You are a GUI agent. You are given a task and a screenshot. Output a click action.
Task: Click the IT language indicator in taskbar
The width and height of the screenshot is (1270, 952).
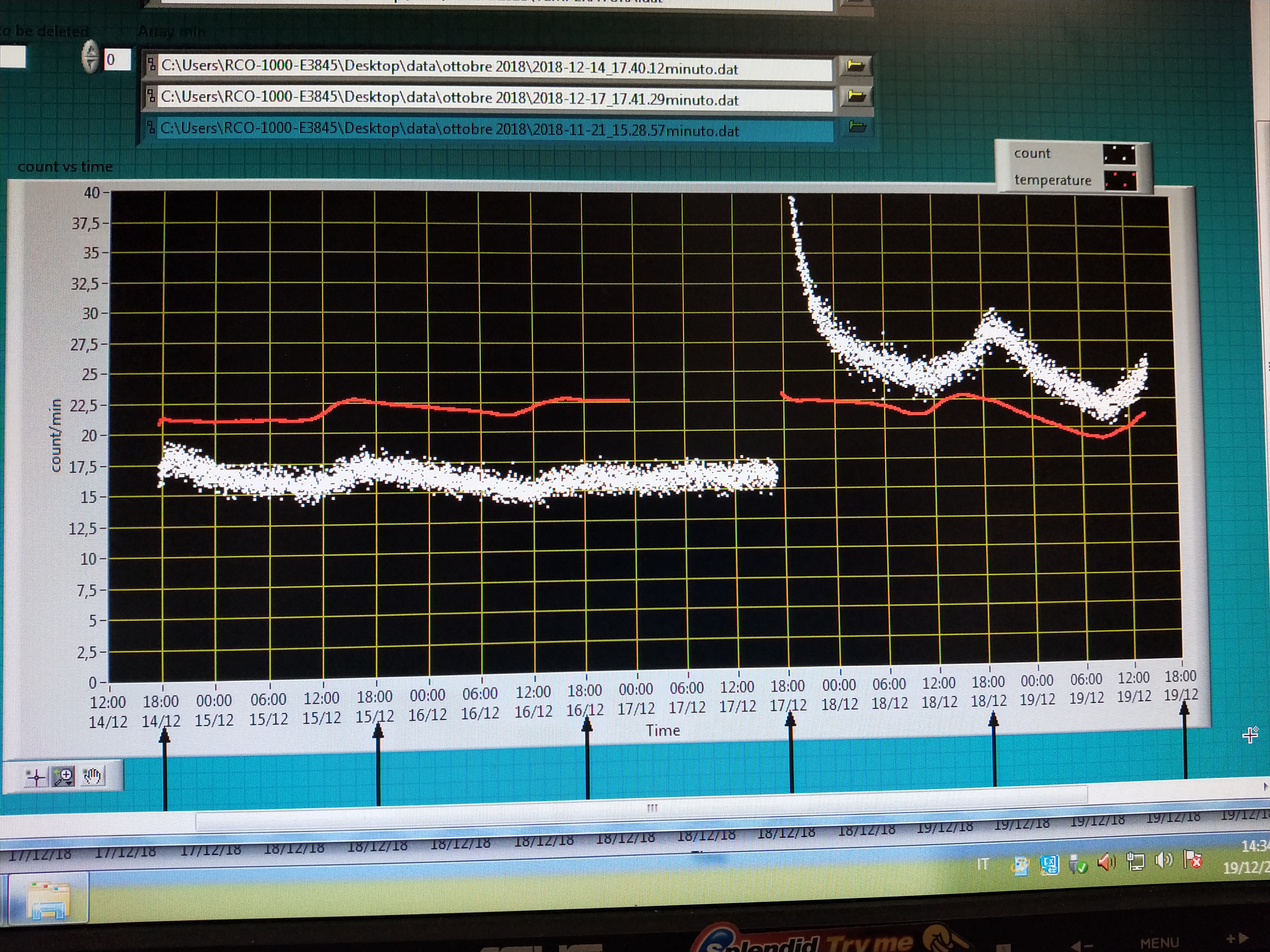983,864
